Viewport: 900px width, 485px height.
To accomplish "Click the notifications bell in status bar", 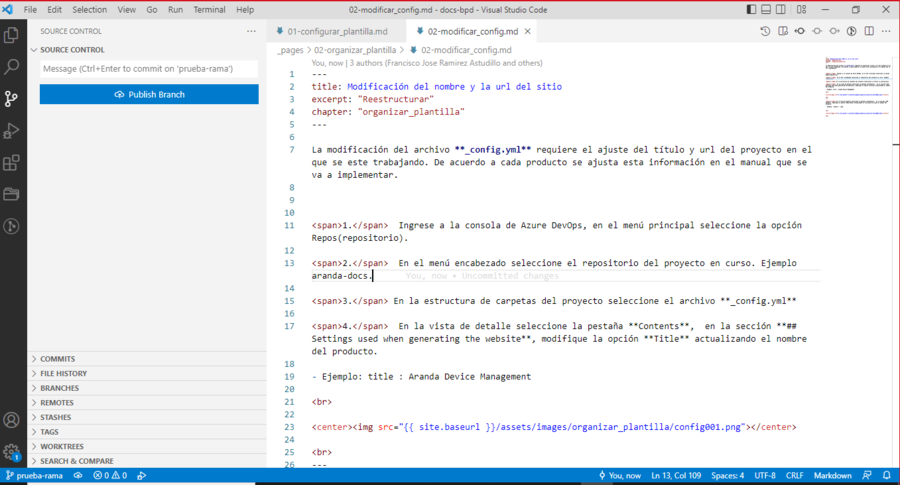I will 886,476.
